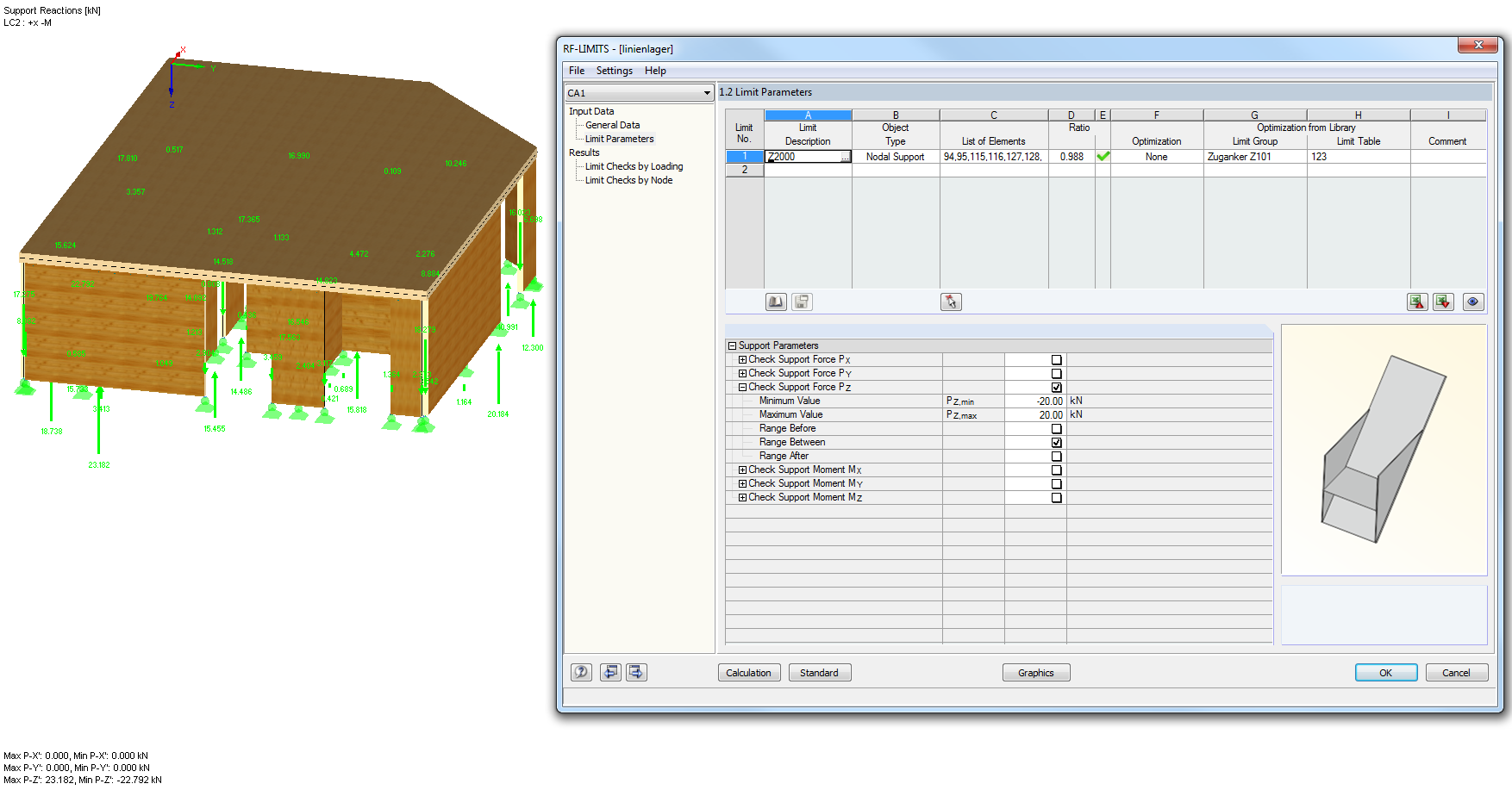Open the Settings menu
Image resolution: width=1512 pixels, height=790 pixels.
[615, 71]
